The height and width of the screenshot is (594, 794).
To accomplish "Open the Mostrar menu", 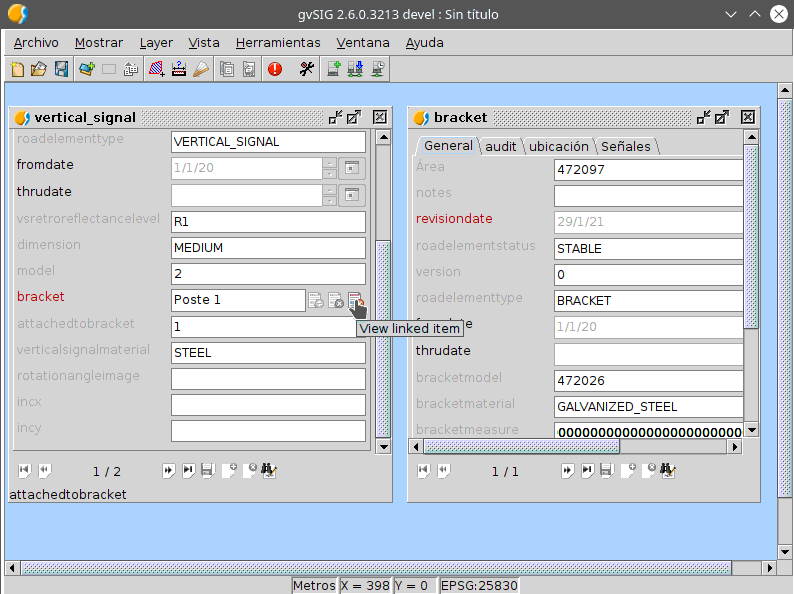I will [99, 43].
